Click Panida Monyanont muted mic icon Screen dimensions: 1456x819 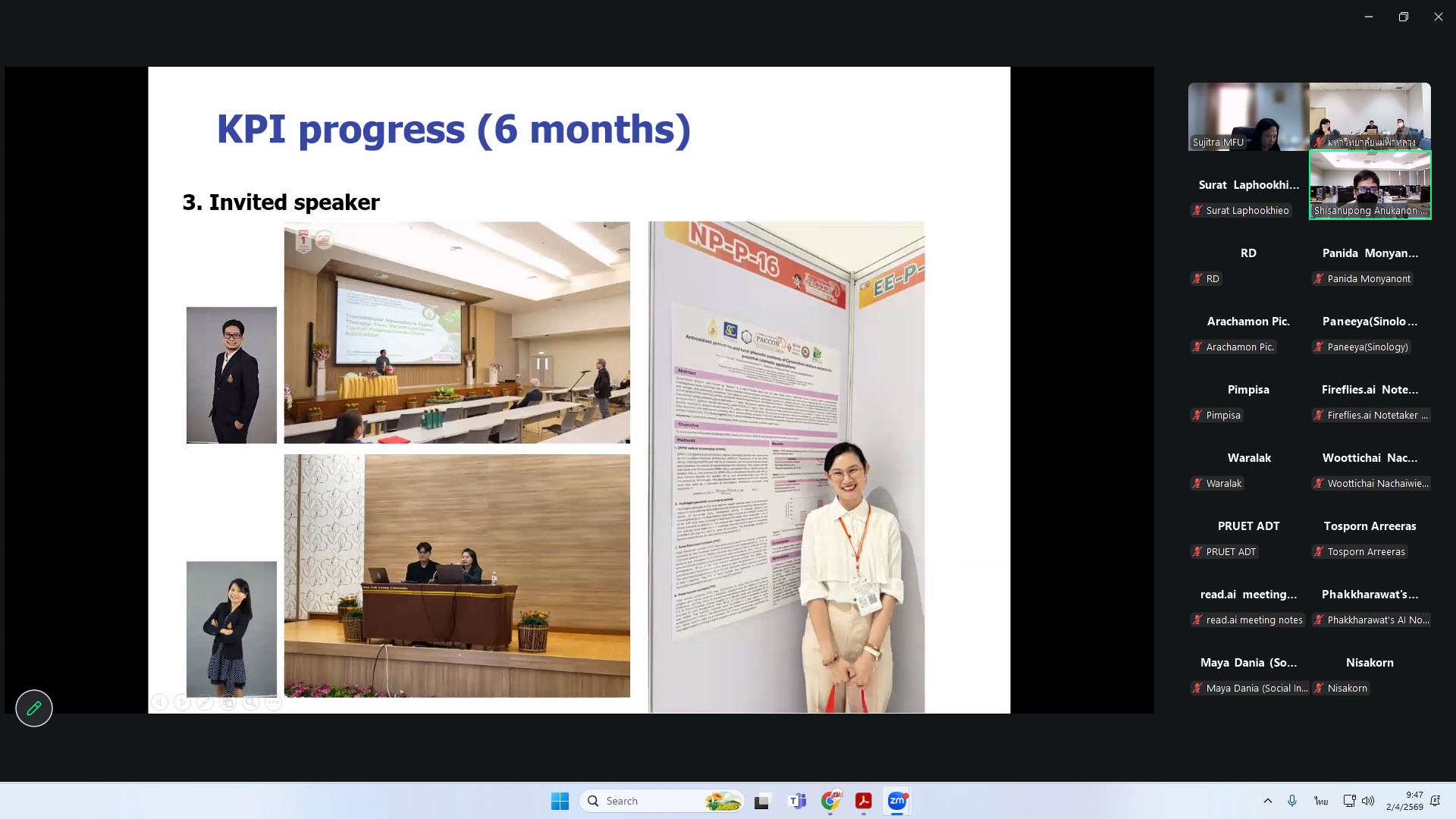1319,279
